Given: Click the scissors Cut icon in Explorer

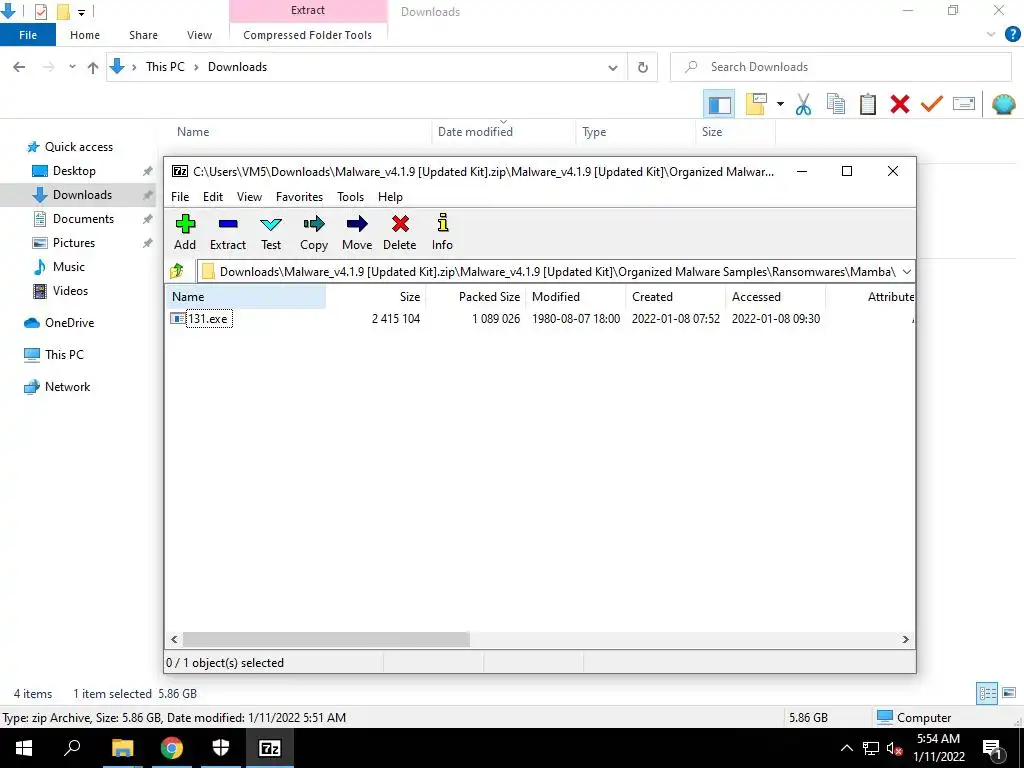Looking at the screenshot, I should pyautogui.click(x=803, y=104).
